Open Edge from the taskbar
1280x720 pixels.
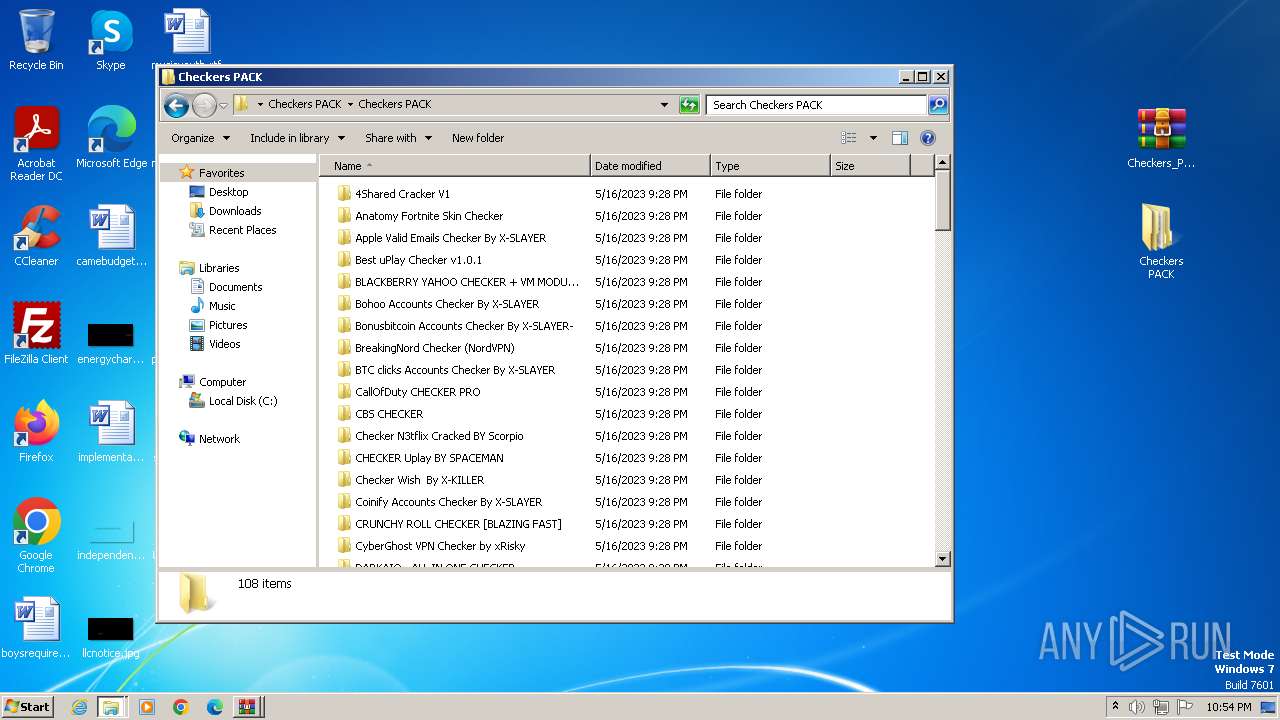[x=215, y=707]
